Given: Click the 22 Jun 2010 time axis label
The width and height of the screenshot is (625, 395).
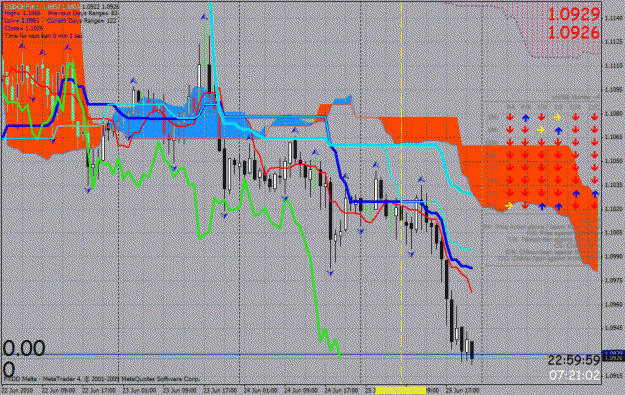Looking at the screenshot, I should [17, 390].
